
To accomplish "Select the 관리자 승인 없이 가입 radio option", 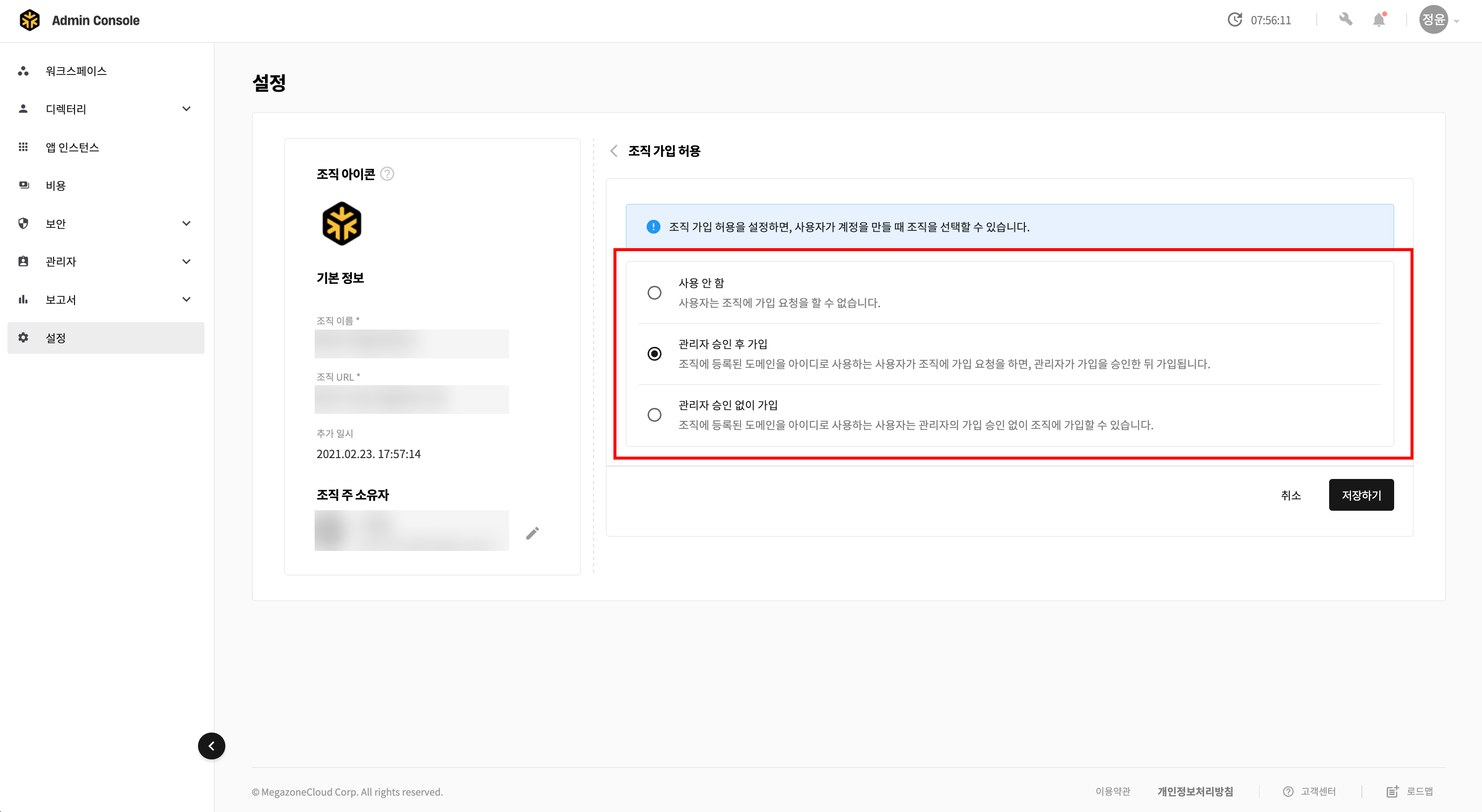I will pos(654,415).
